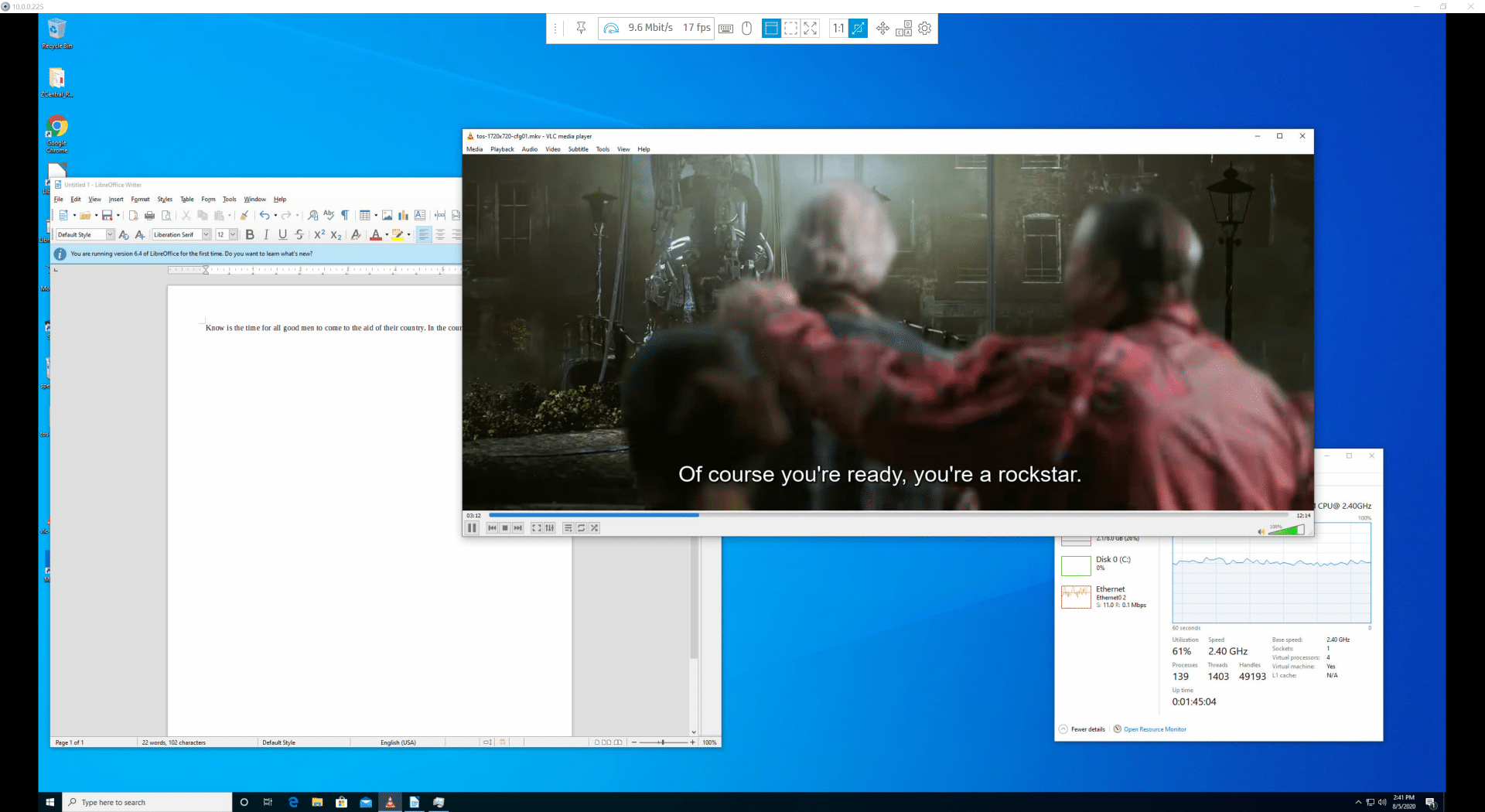Open Find and Replace in Writer
The height and width of the screenshot is (812, 1485).
[312, 216]
